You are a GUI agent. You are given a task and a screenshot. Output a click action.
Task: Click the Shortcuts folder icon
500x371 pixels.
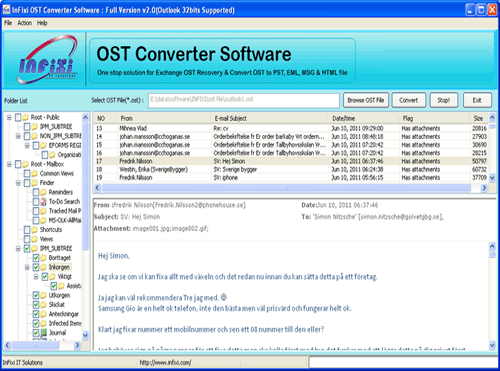tap(34, 230)
